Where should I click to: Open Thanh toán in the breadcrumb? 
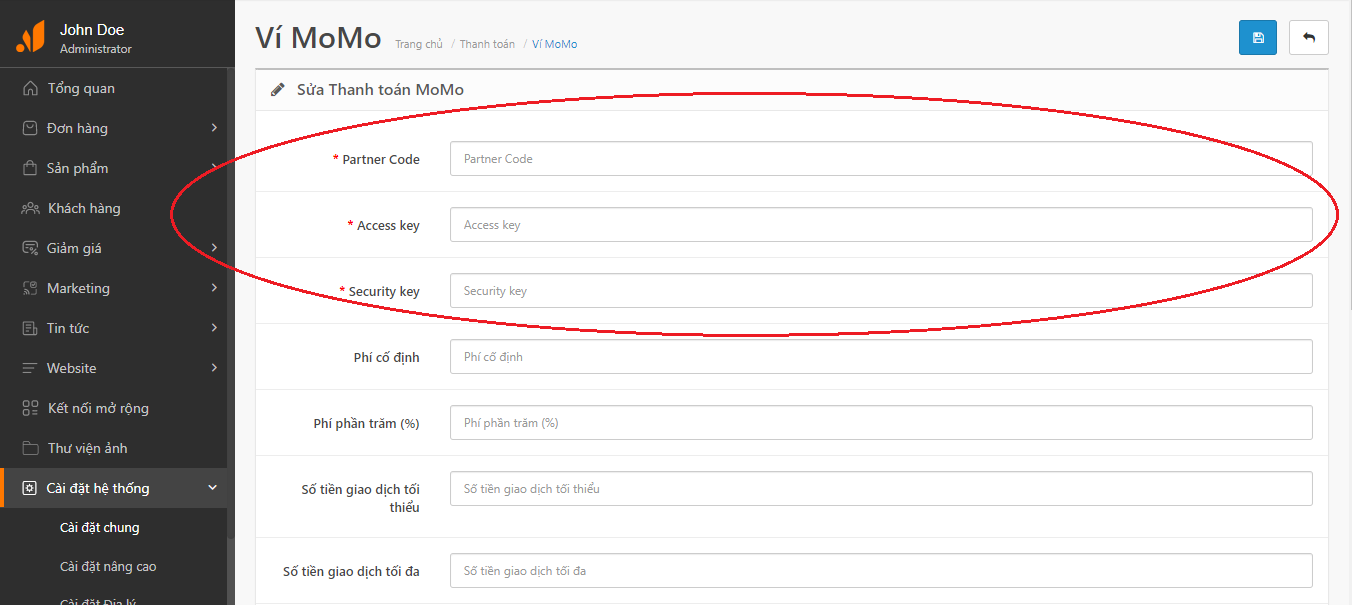[x=488, y=44]
